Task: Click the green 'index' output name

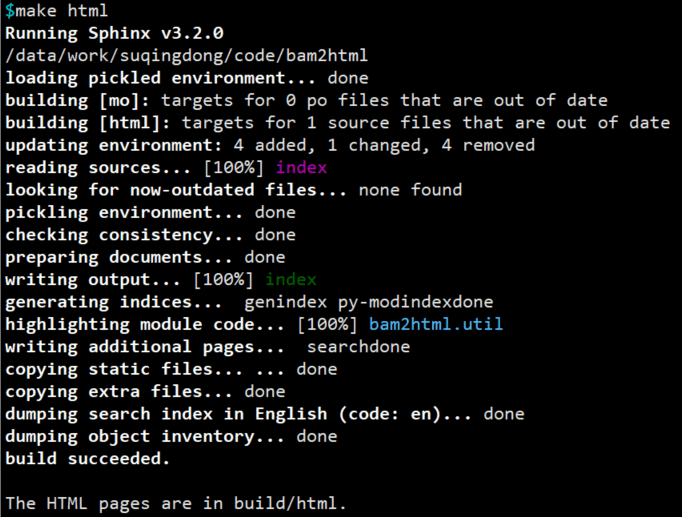Action: (291, 279)
